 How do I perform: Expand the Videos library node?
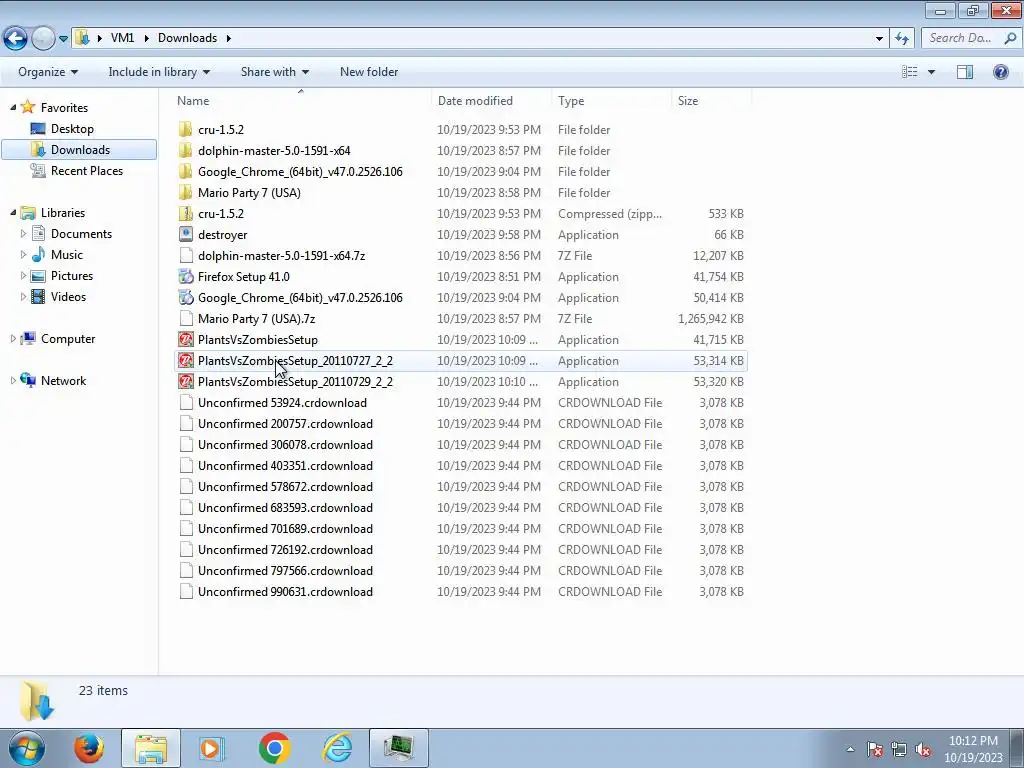pos(24,296)
